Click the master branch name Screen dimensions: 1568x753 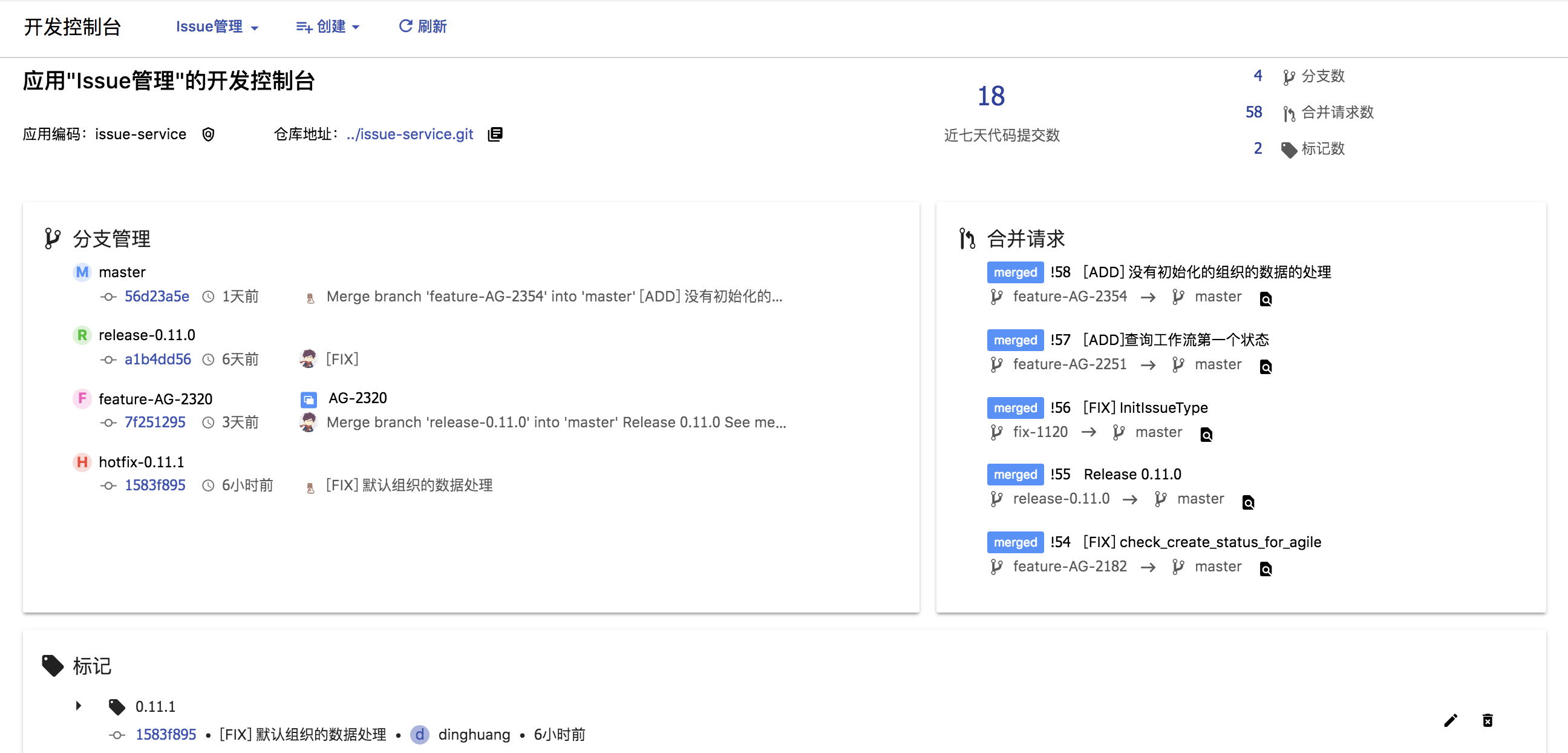(x=122, y=272)
